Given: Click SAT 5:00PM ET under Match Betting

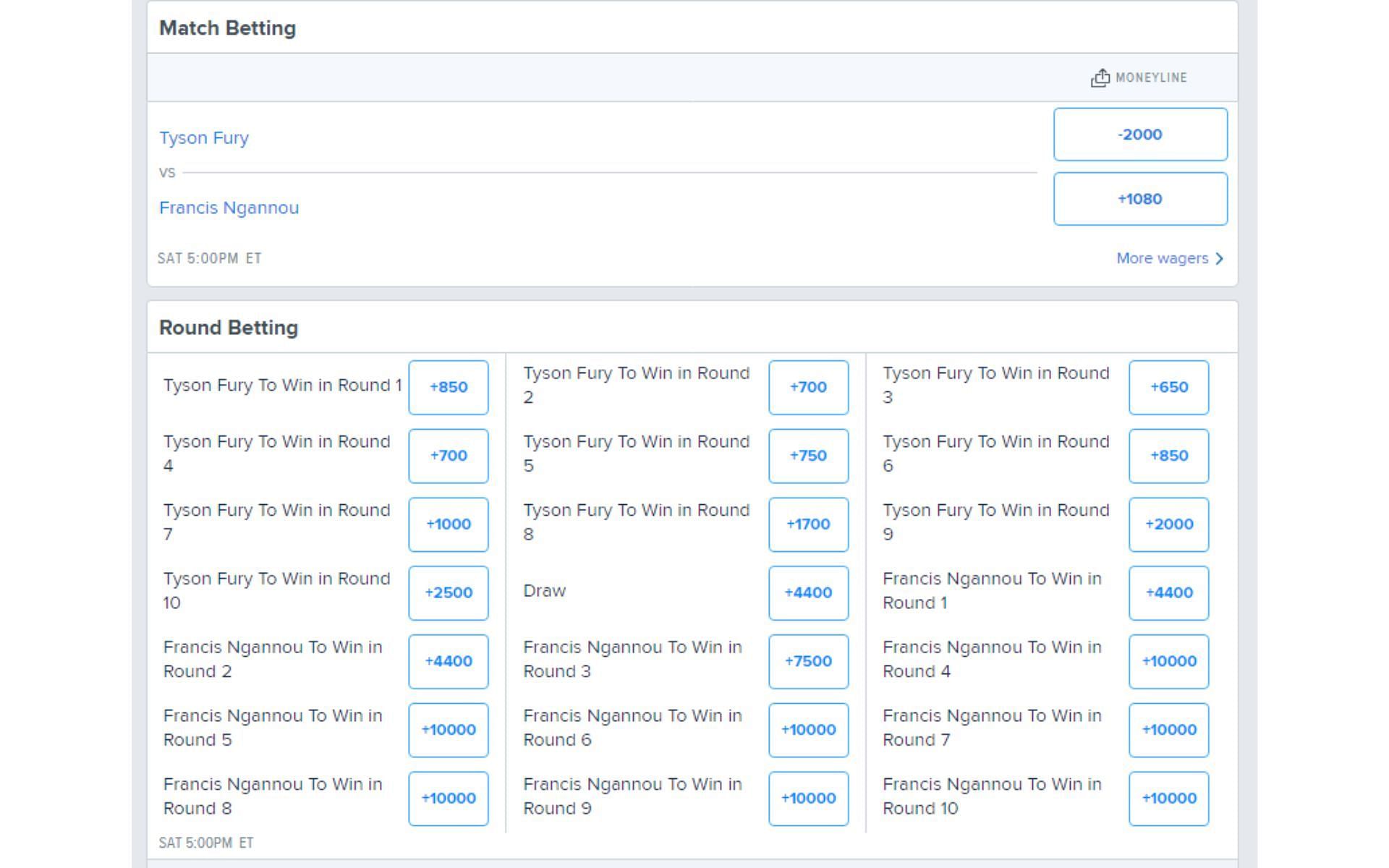Looking at the screenshot, I should pos(209,258).
